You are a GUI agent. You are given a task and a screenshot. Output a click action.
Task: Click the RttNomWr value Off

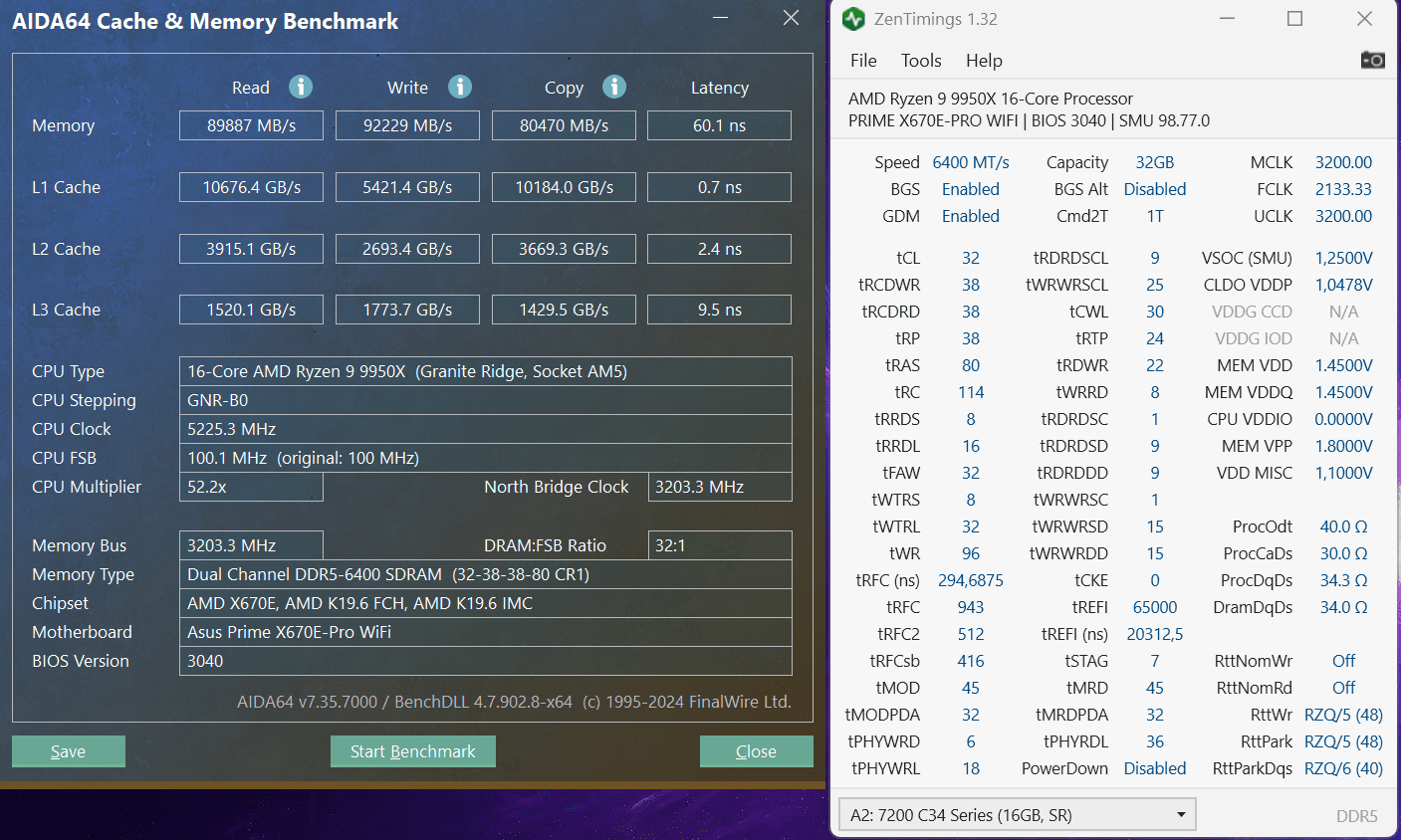click(1343, 661)
